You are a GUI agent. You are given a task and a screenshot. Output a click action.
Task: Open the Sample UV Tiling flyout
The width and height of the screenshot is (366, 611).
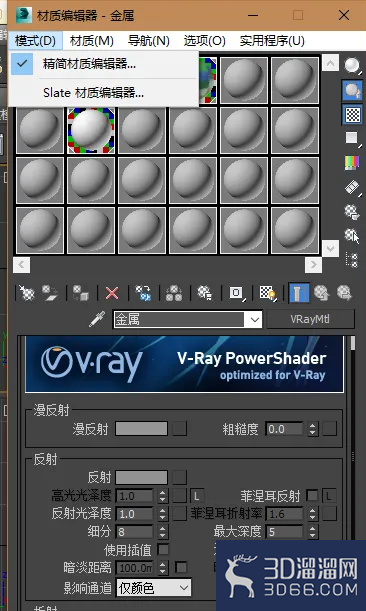352,138
